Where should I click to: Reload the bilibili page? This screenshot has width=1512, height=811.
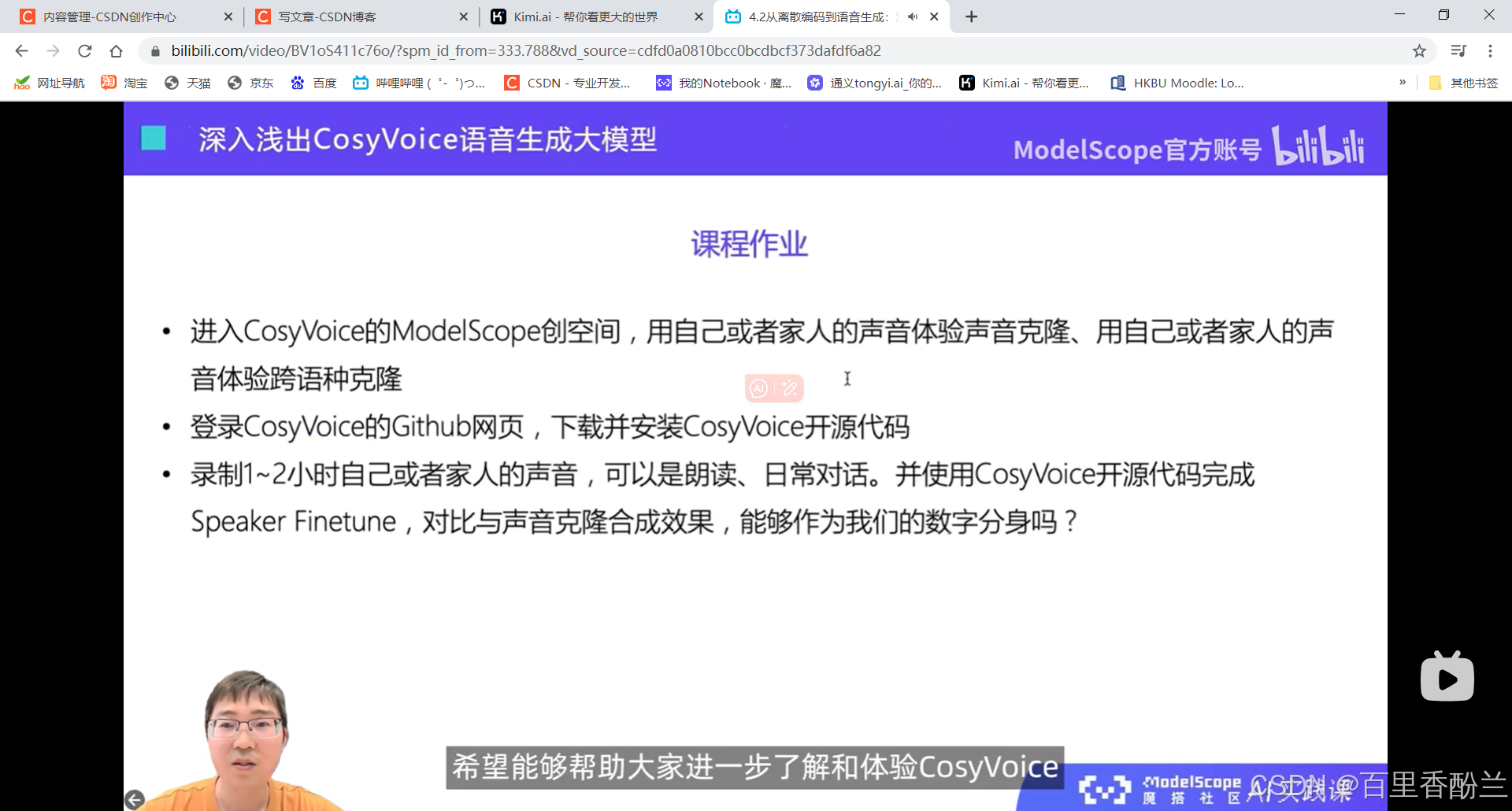85,51
